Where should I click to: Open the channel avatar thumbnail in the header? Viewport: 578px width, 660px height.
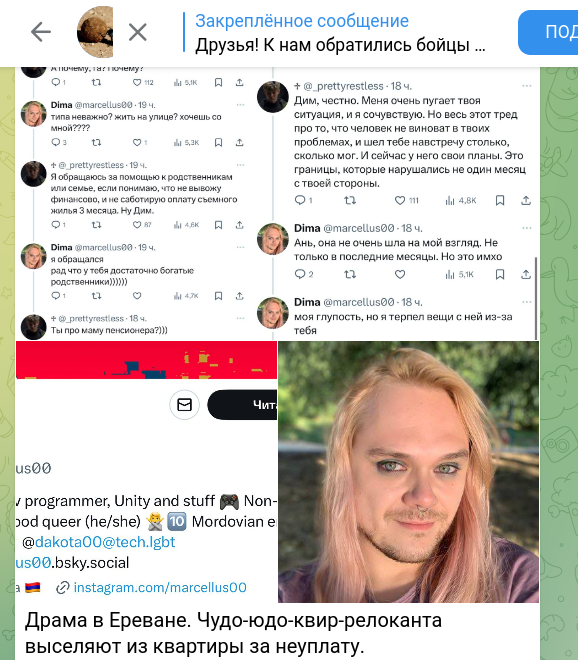point(95,32)
